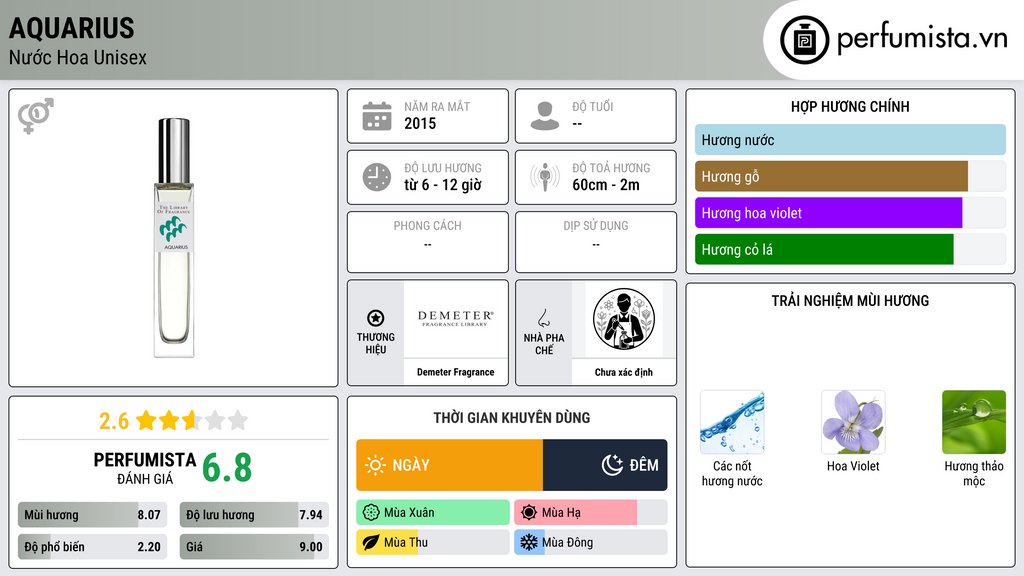Click the person silhouette icon for Độ tuổi
The height and width of the screenshot is (576, 1024).
pos(545,116)
